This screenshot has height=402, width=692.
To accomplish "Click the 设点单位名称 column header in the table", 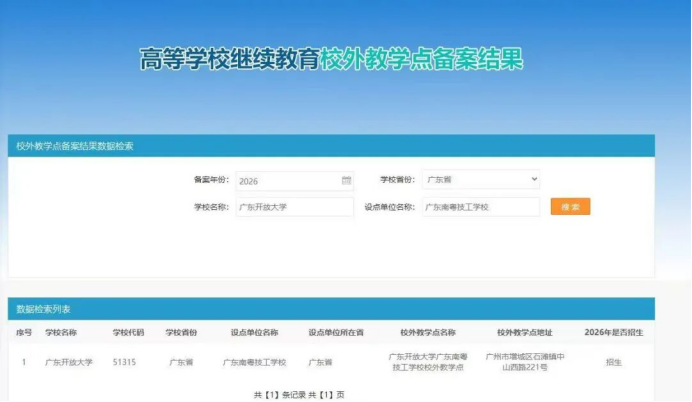I will click(x=254, y=333).
